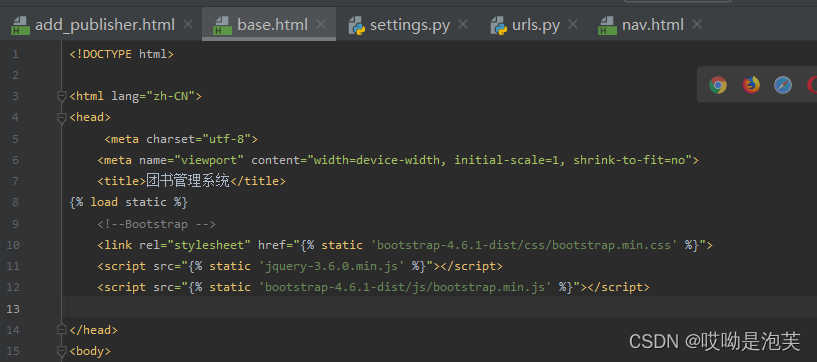The image size is (817, 362).
Task: Click the Python file icon on urls.py tab
Action: click(x=499, y=25)
